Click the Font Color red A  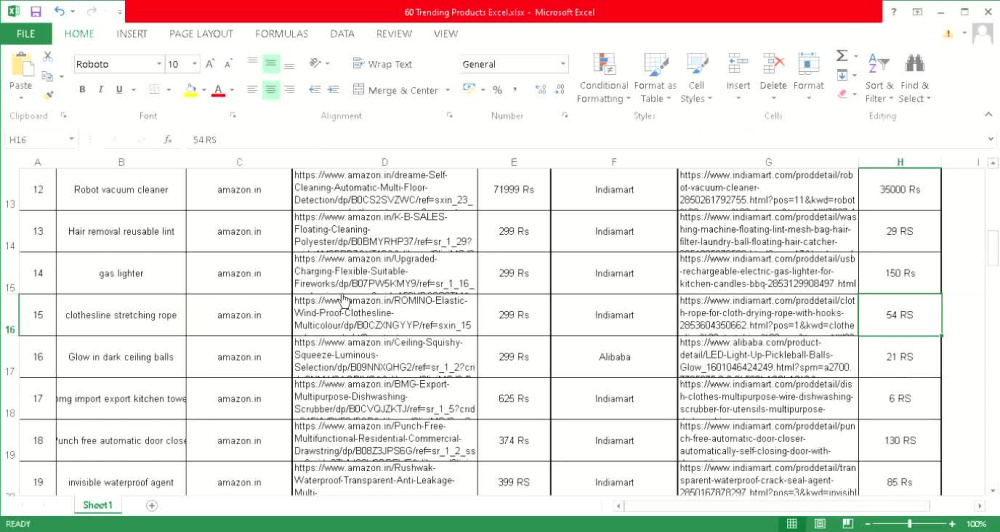218,90
